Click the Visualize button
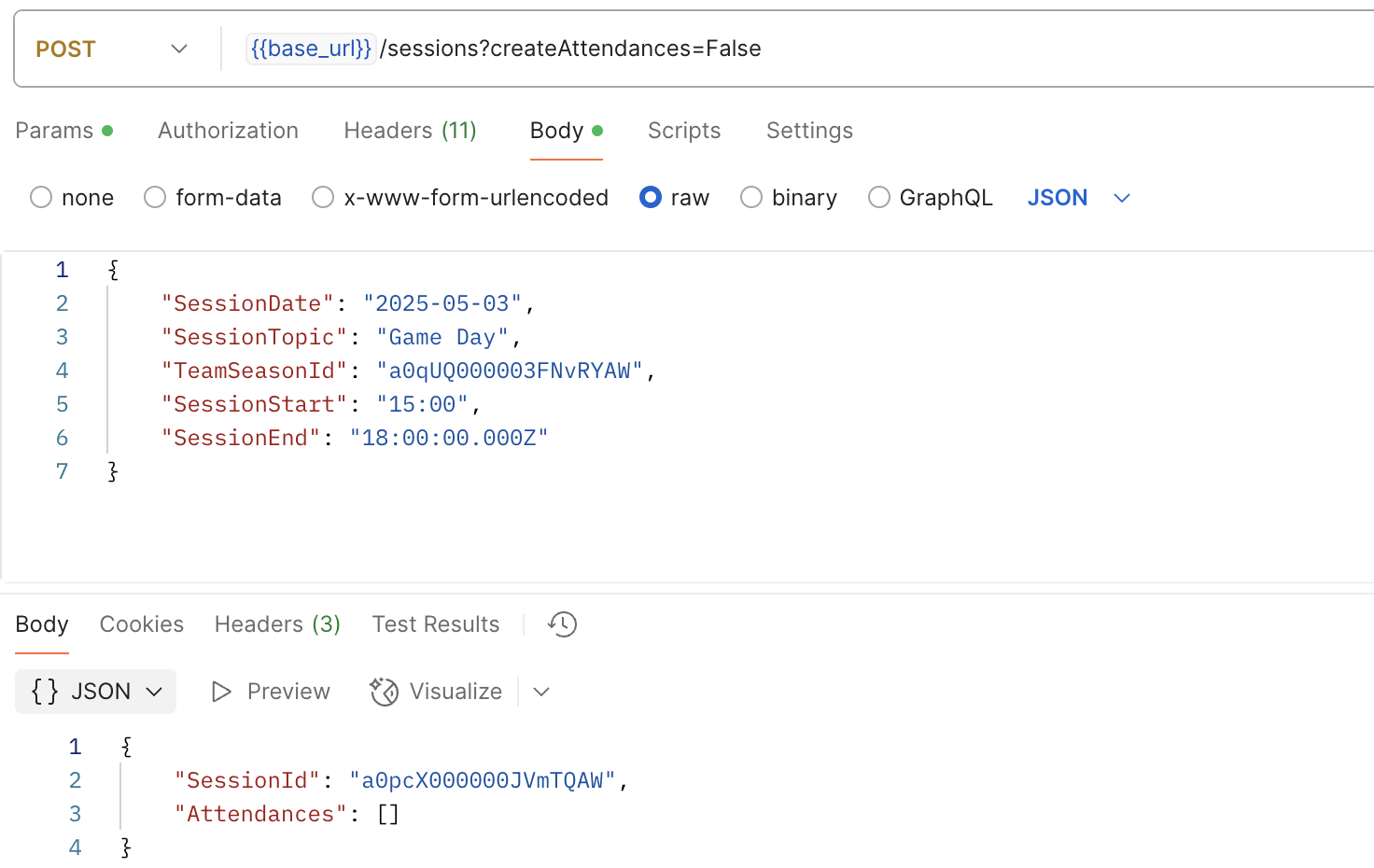Screen dimensions: 1374x868 point(436,692)
